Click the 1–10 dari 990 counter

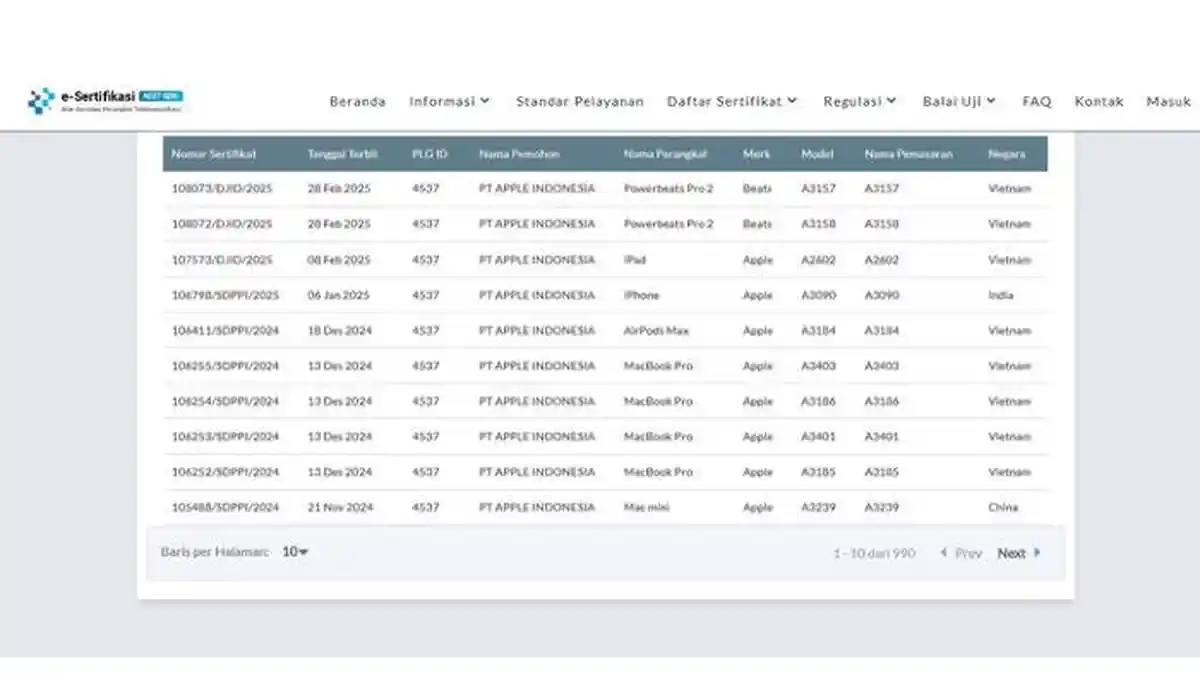[874, 553]
